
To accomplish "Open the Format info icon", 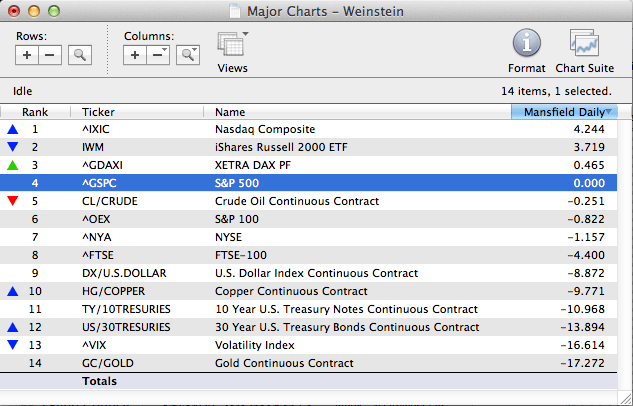I will [527, 45].
